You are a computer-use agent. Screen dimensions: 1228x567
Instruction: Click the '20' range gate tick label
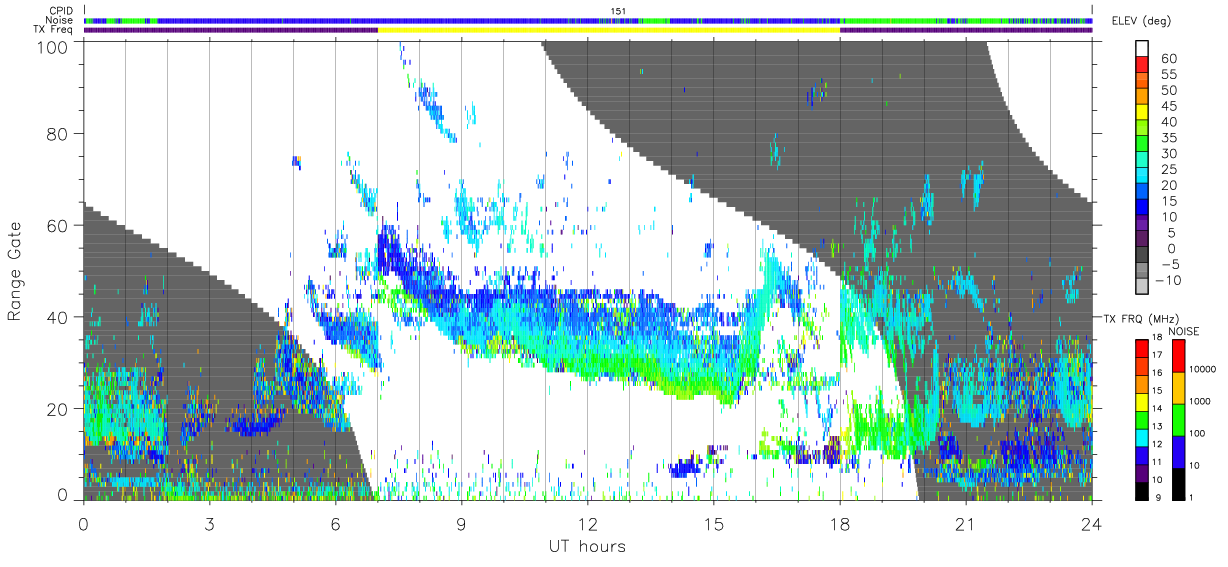pyautogui.click(x=57, y=409)
